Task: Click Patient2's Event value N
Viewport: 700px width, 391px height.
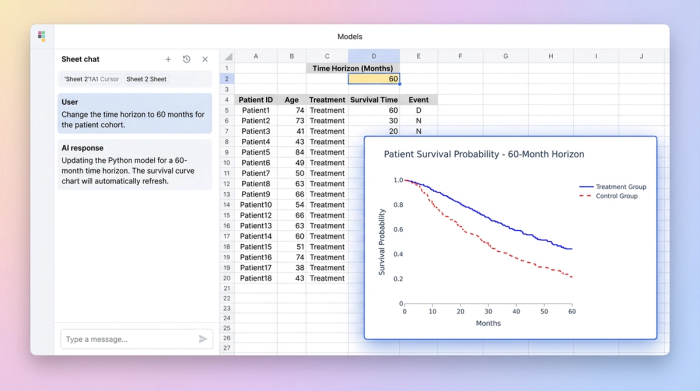Action: (418, 121)
